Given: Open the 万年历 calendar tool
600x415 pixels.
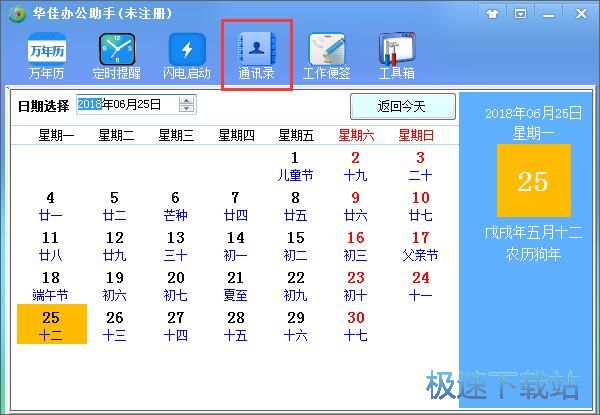Looking at the screenshot, I should pyautogui.click(x=46, y=56).
